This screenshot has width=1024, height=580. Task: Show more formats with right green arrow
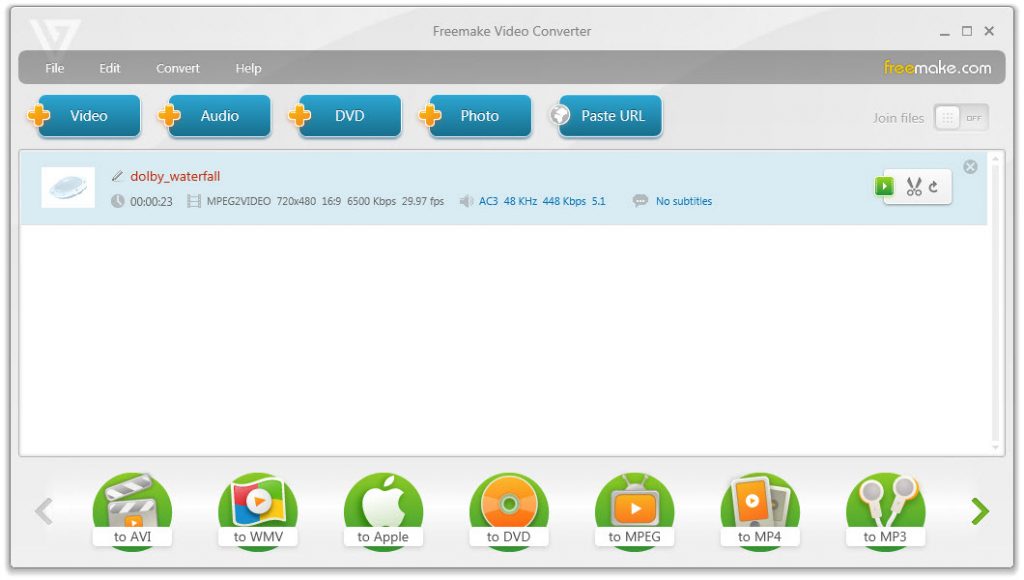point(980,511)
